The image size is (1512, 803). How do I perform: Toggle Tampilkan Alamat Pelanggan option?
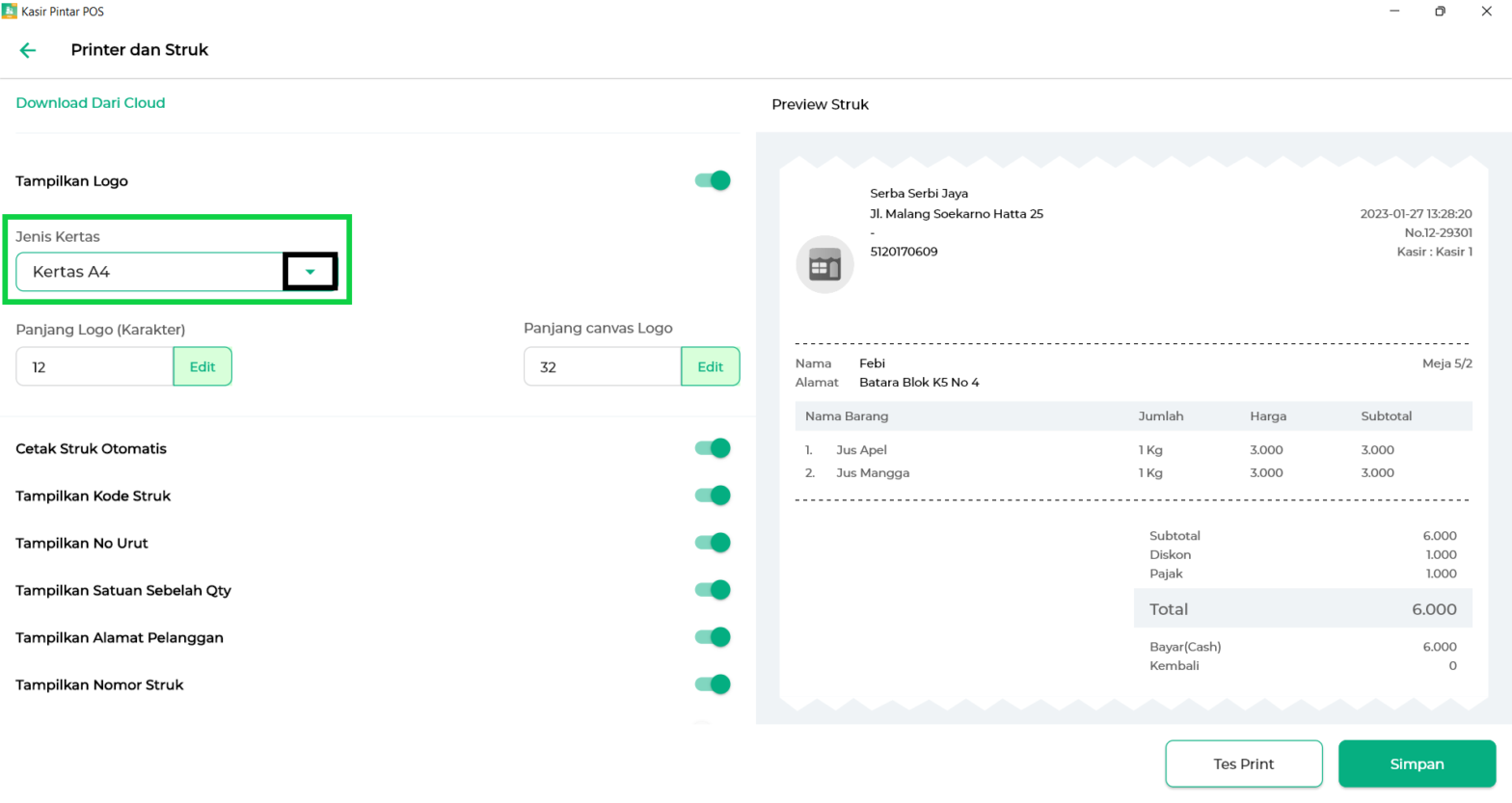click(x=713, y=637)
